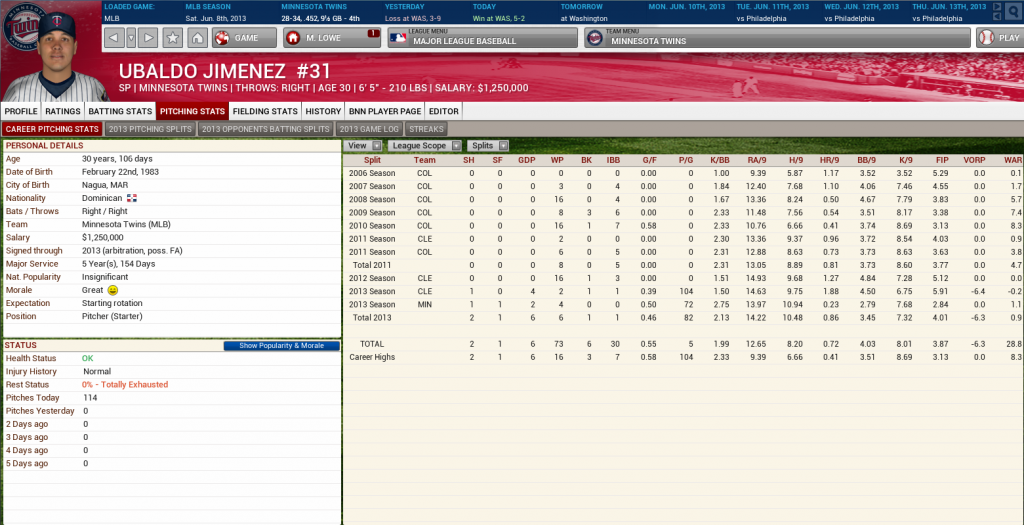Expand the View dropdown
The width and height of the screenshot is (1024, 525).
coord(362,146)
